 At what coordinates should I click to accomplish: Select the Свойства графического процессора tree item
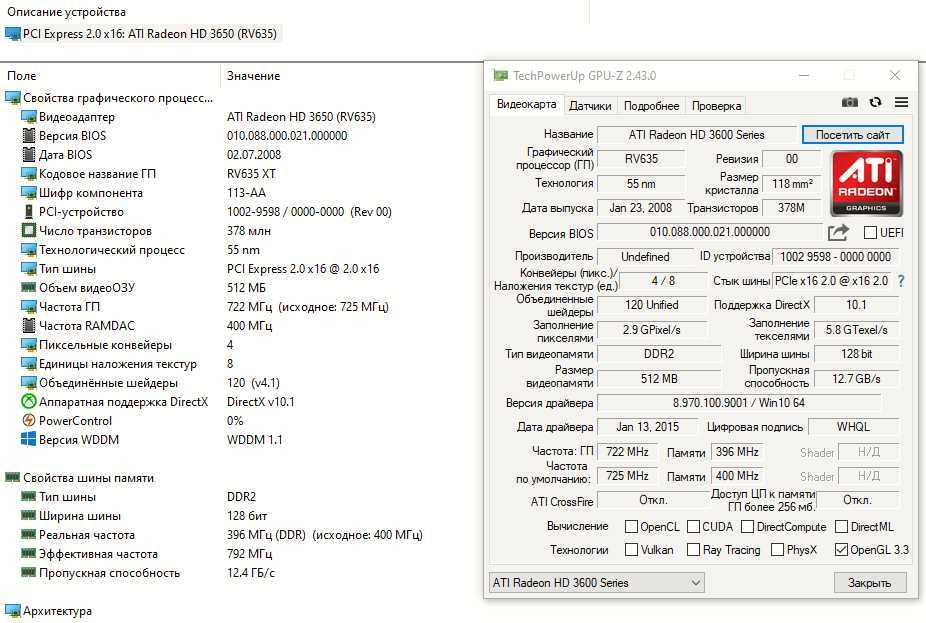click(x=118, y=98)
